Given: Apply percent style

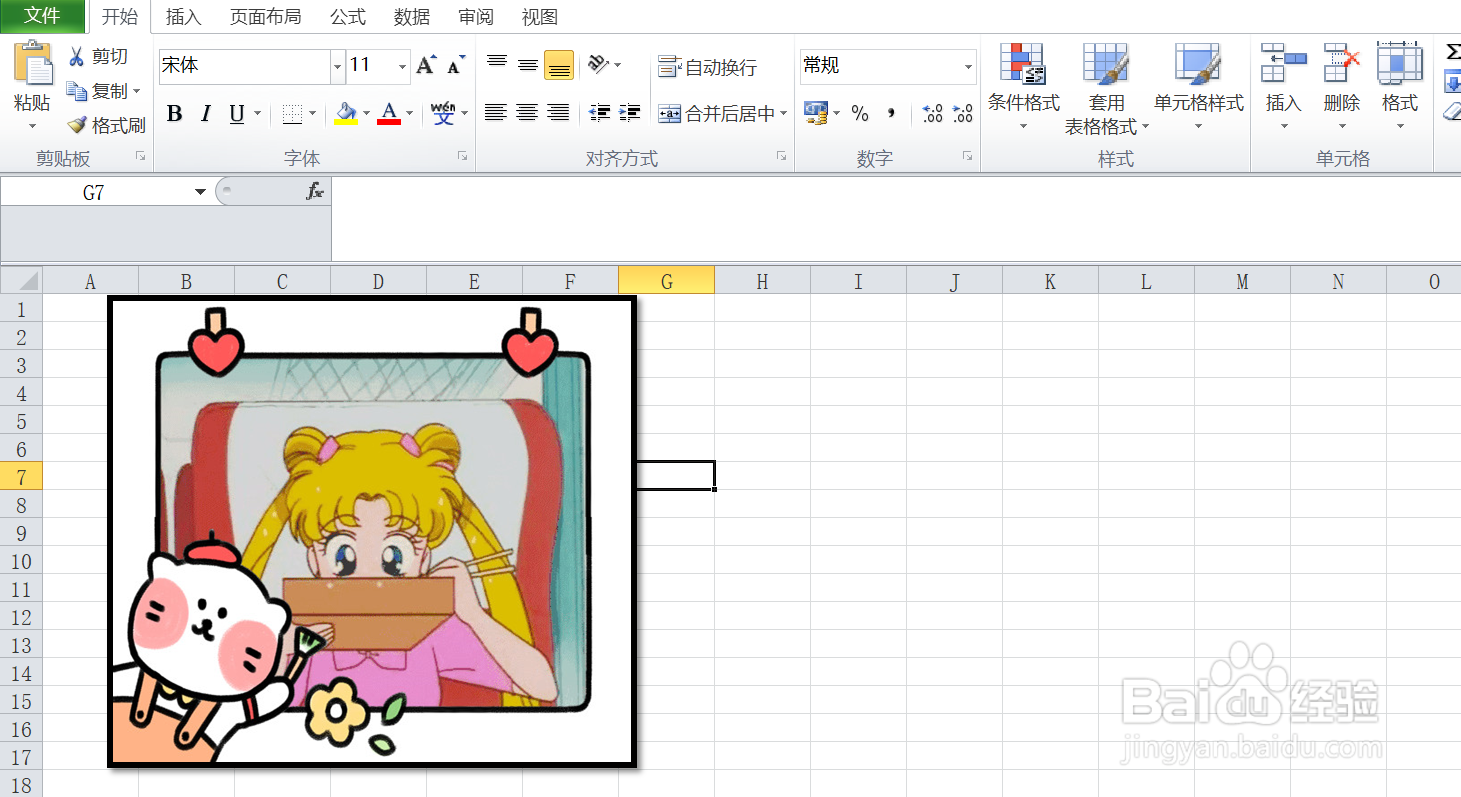Looking at the screenshot, I should (x=860, y=114).
